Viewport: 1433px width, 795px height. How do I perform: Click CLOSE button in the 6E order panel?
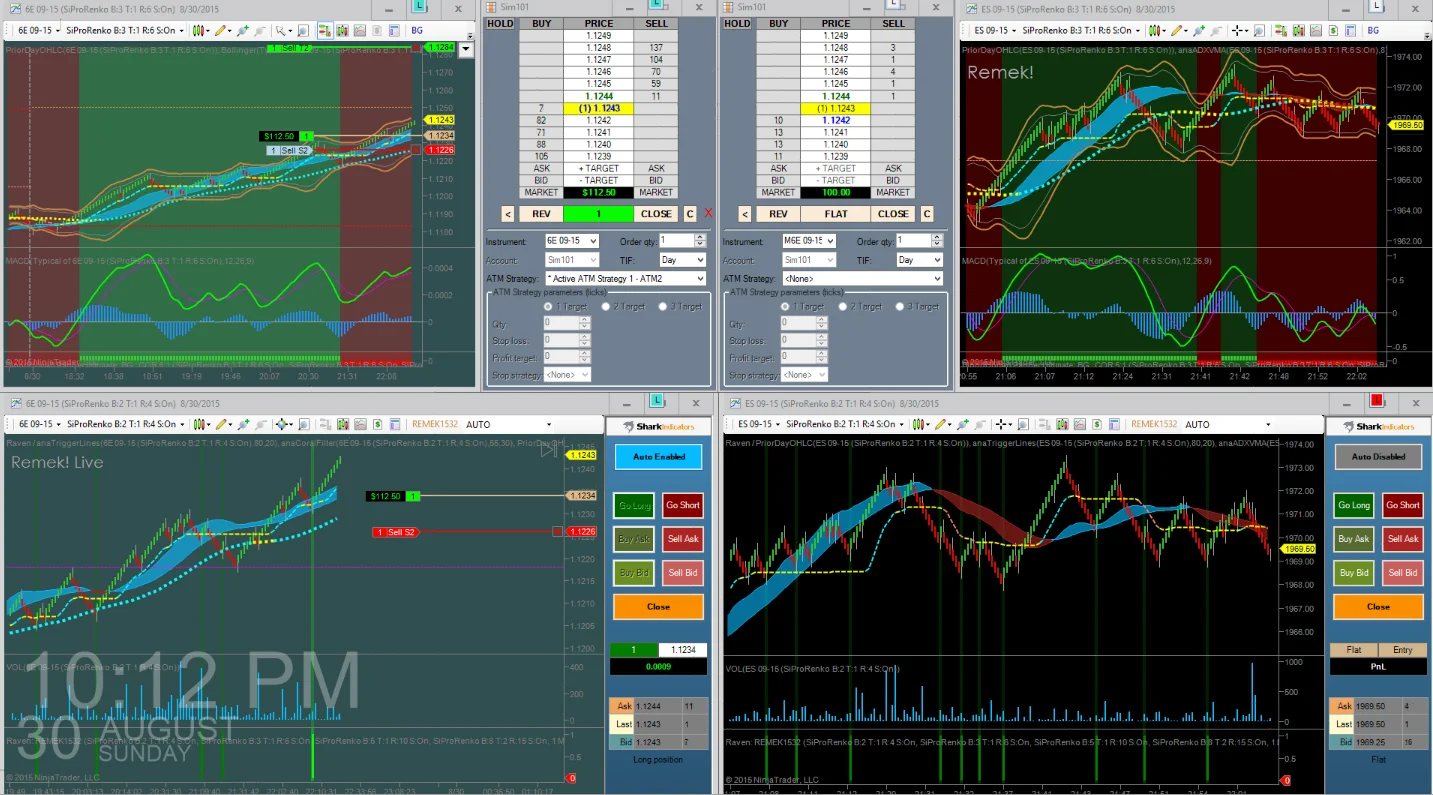pyautogui.click(x=656, y=213)
